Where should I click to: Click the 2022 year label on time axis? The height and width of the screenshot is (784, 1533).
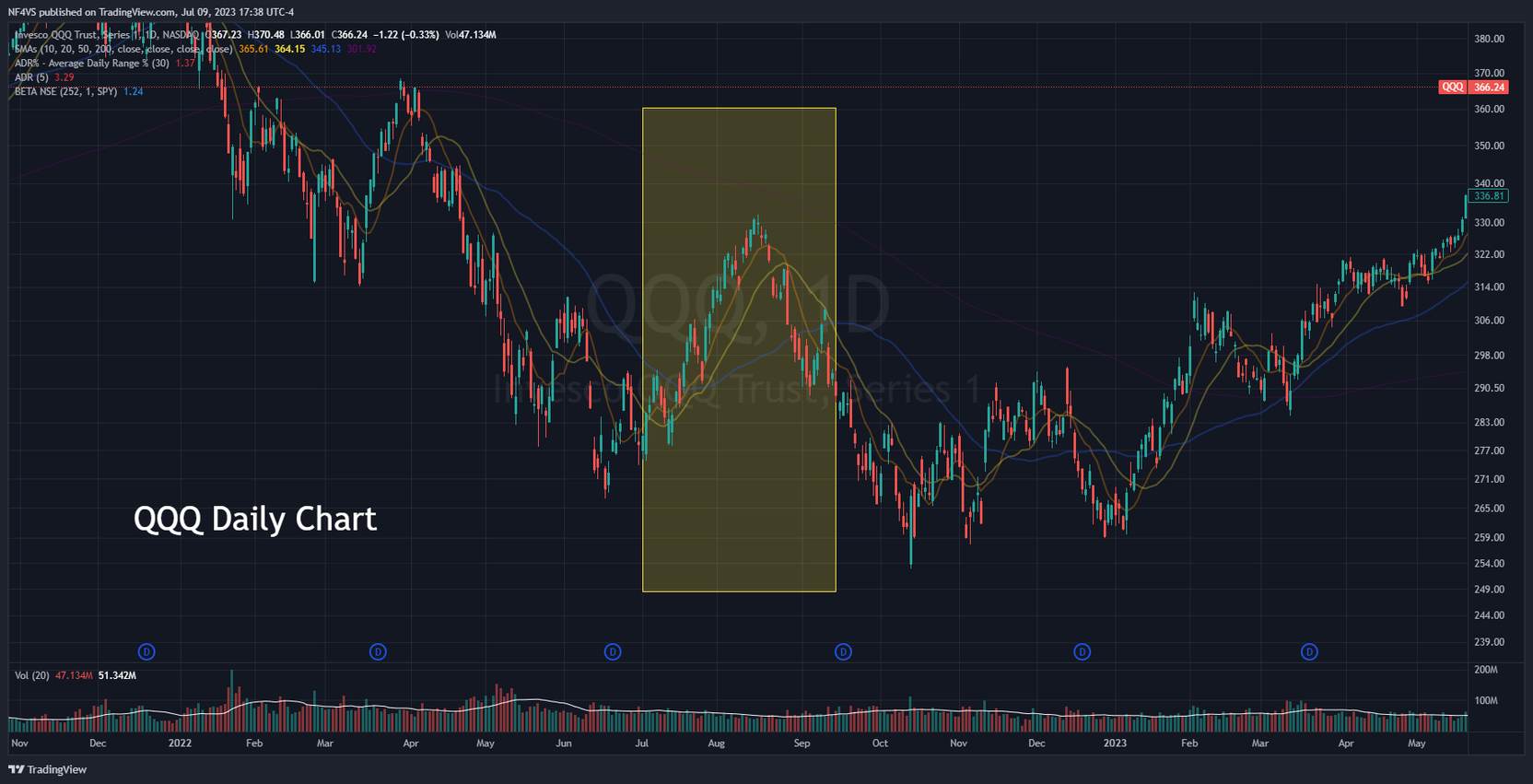click(x=180, y=743)
